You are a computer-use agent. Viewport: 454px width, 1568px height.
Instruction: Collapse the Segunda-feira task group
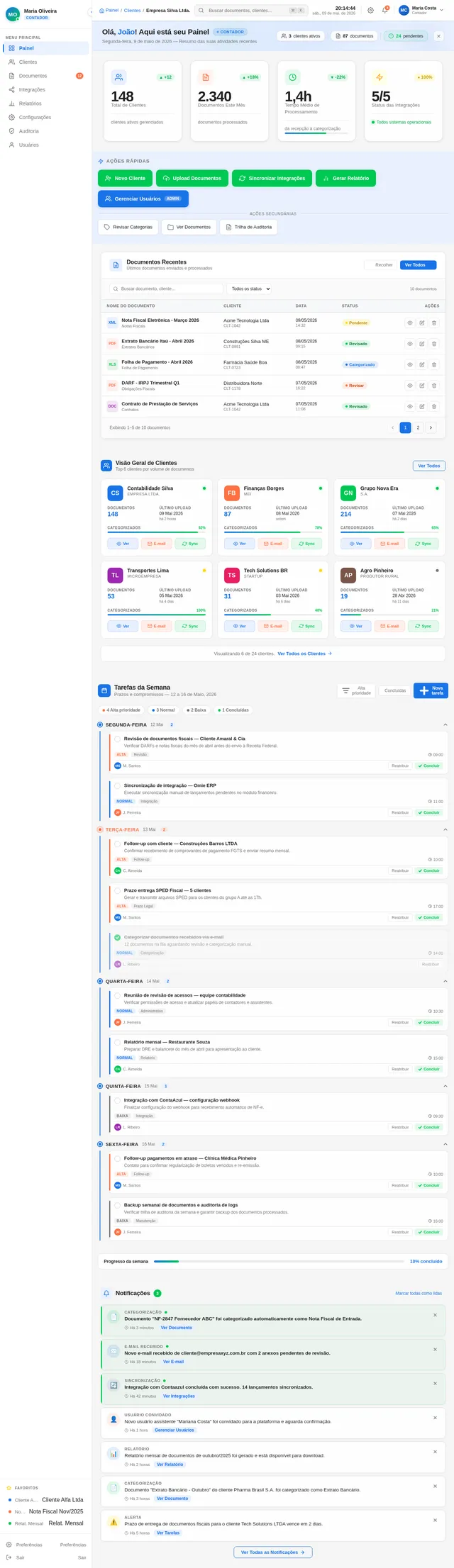coord(445,724)
